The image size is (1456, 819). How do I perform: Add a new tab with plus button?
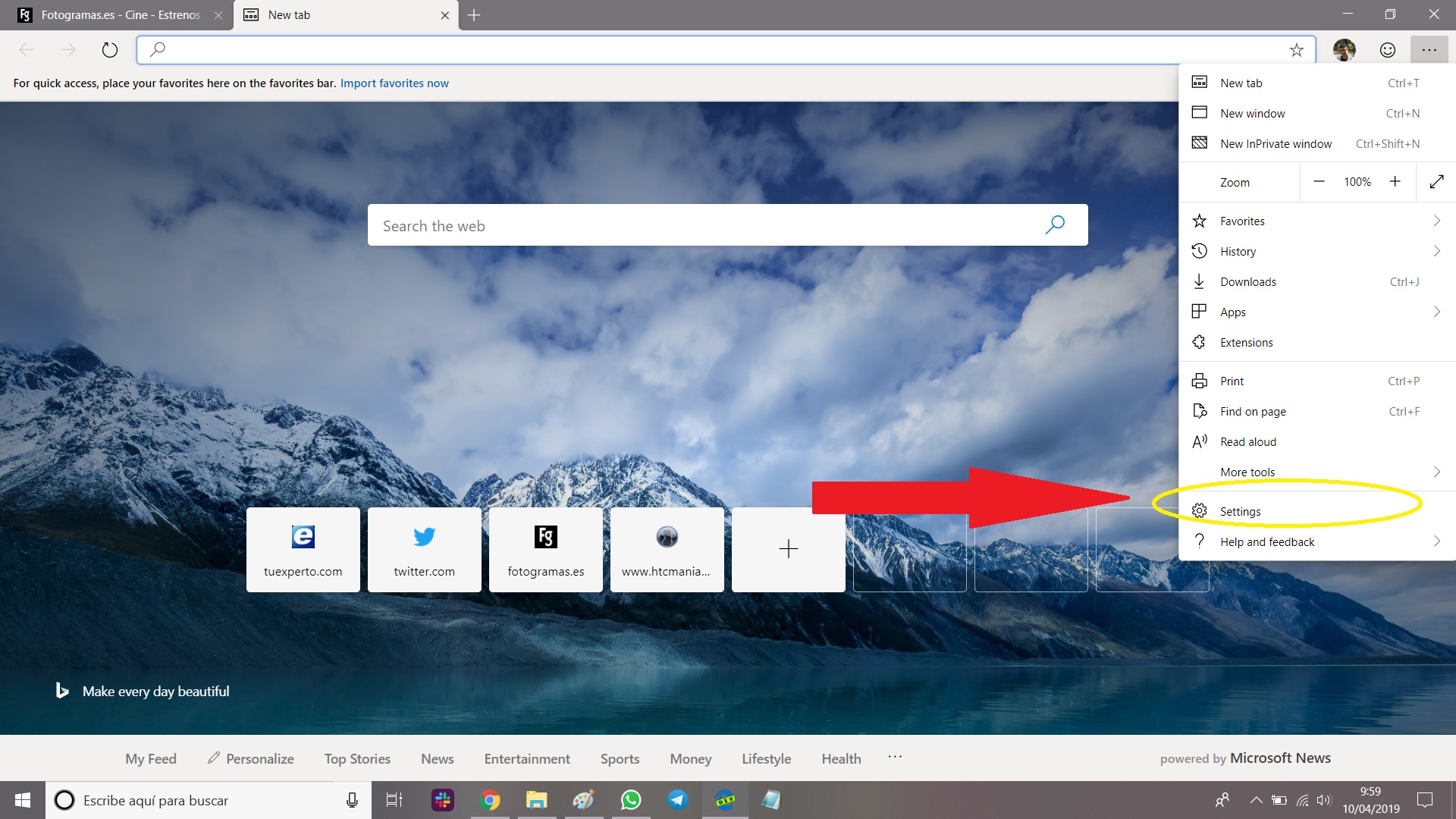coord(474,15)
